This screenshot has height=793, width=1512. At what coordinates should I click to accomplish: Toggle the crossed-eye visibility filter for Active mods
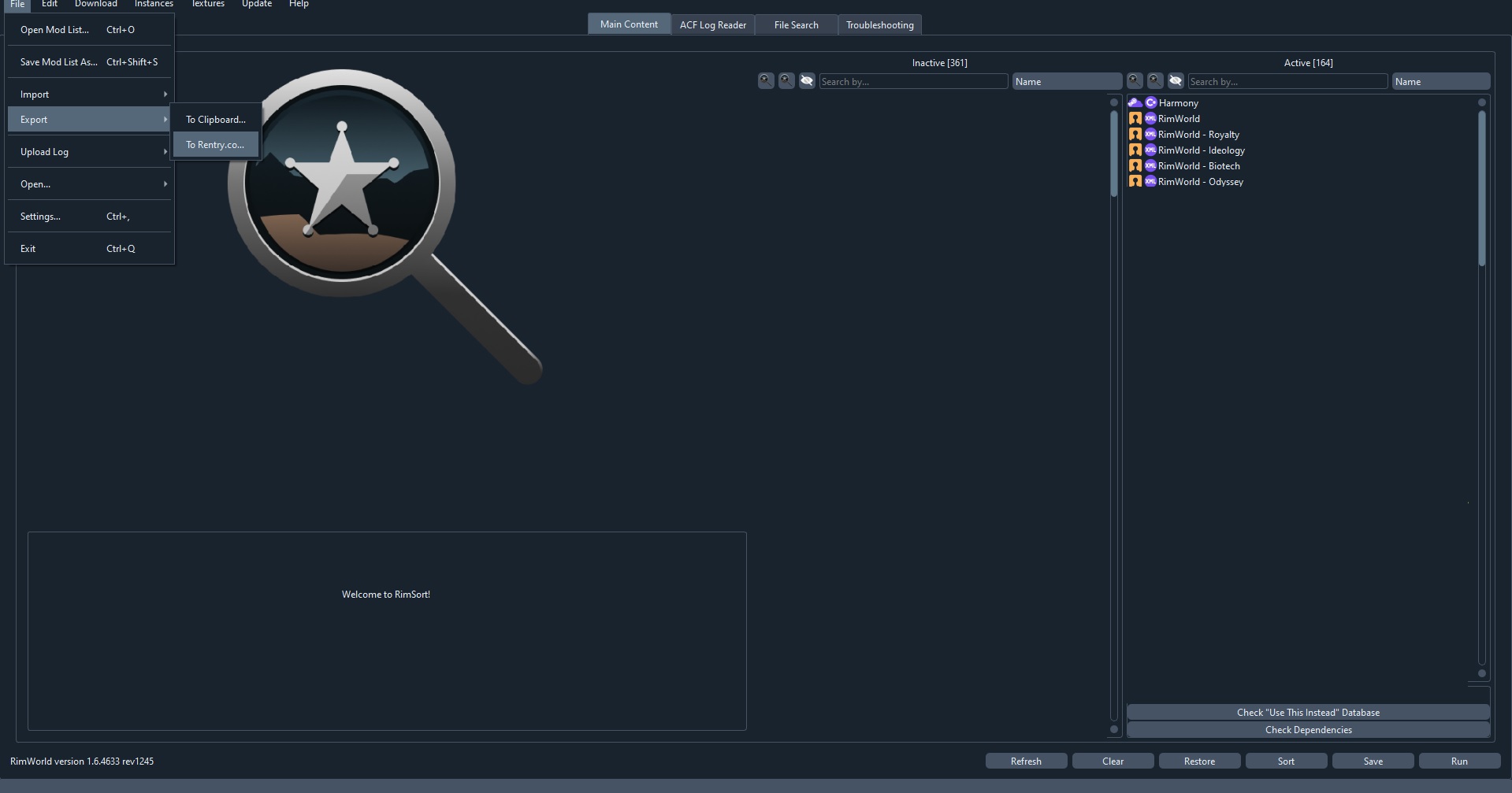pyautogui.click(x=1176, y=81)
